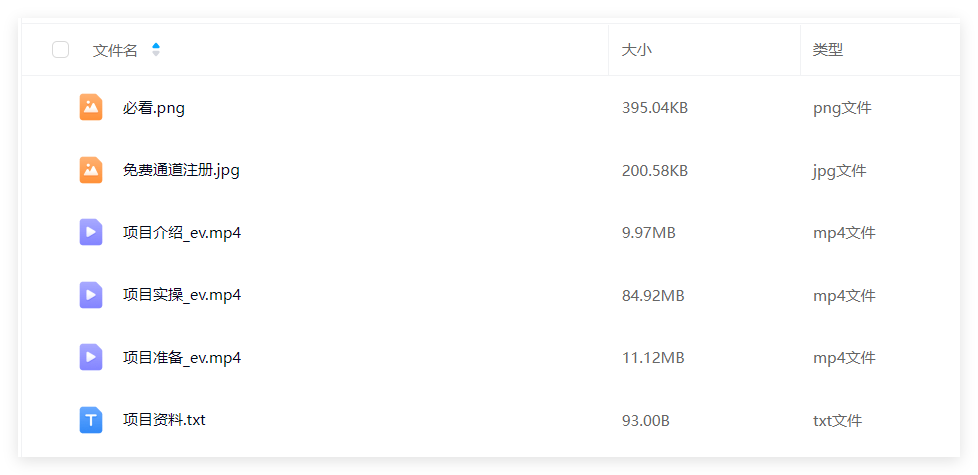Open the file 必看.png
The width and height of the screenshot is (978, 475).
(154, 108)
